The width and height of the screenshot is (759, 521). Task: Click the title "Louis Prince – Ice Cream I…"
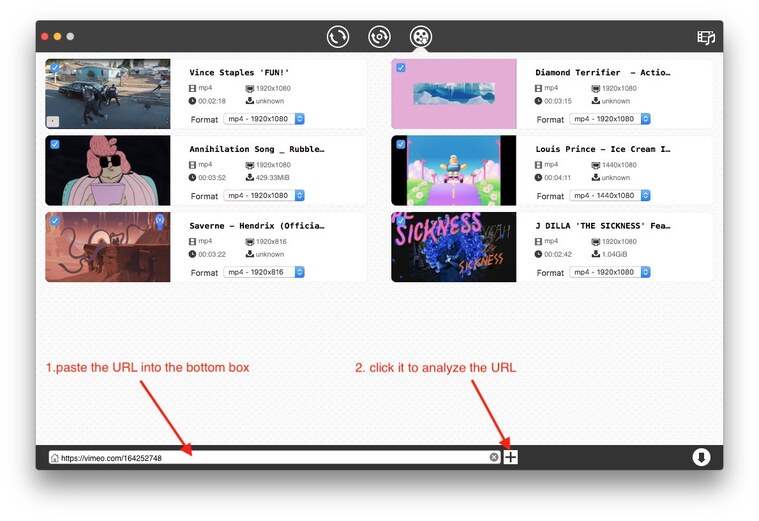(x=603, y=149)
